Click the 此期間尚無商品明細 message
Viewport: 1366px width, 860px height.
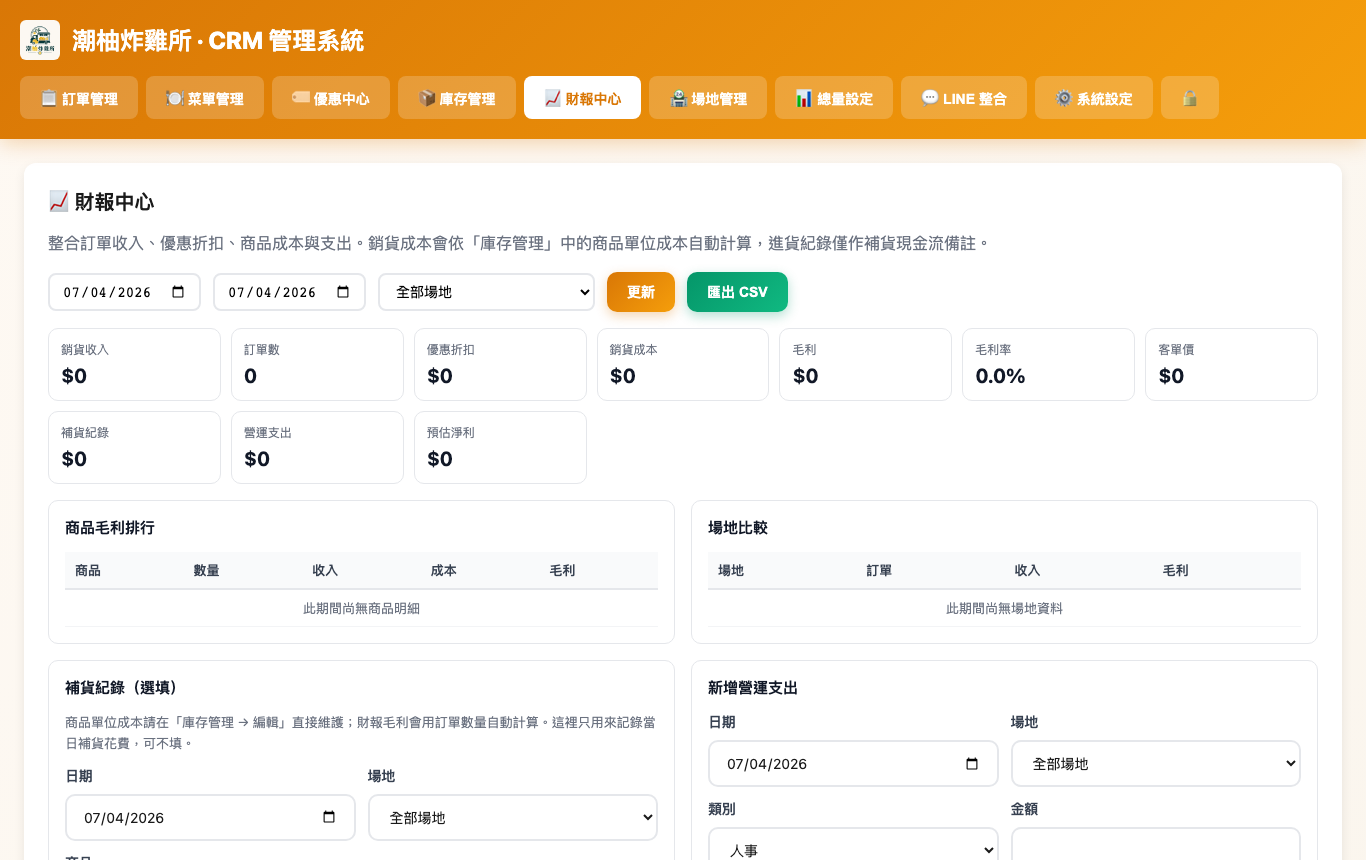pyautogui.click(x=361, y=608)
